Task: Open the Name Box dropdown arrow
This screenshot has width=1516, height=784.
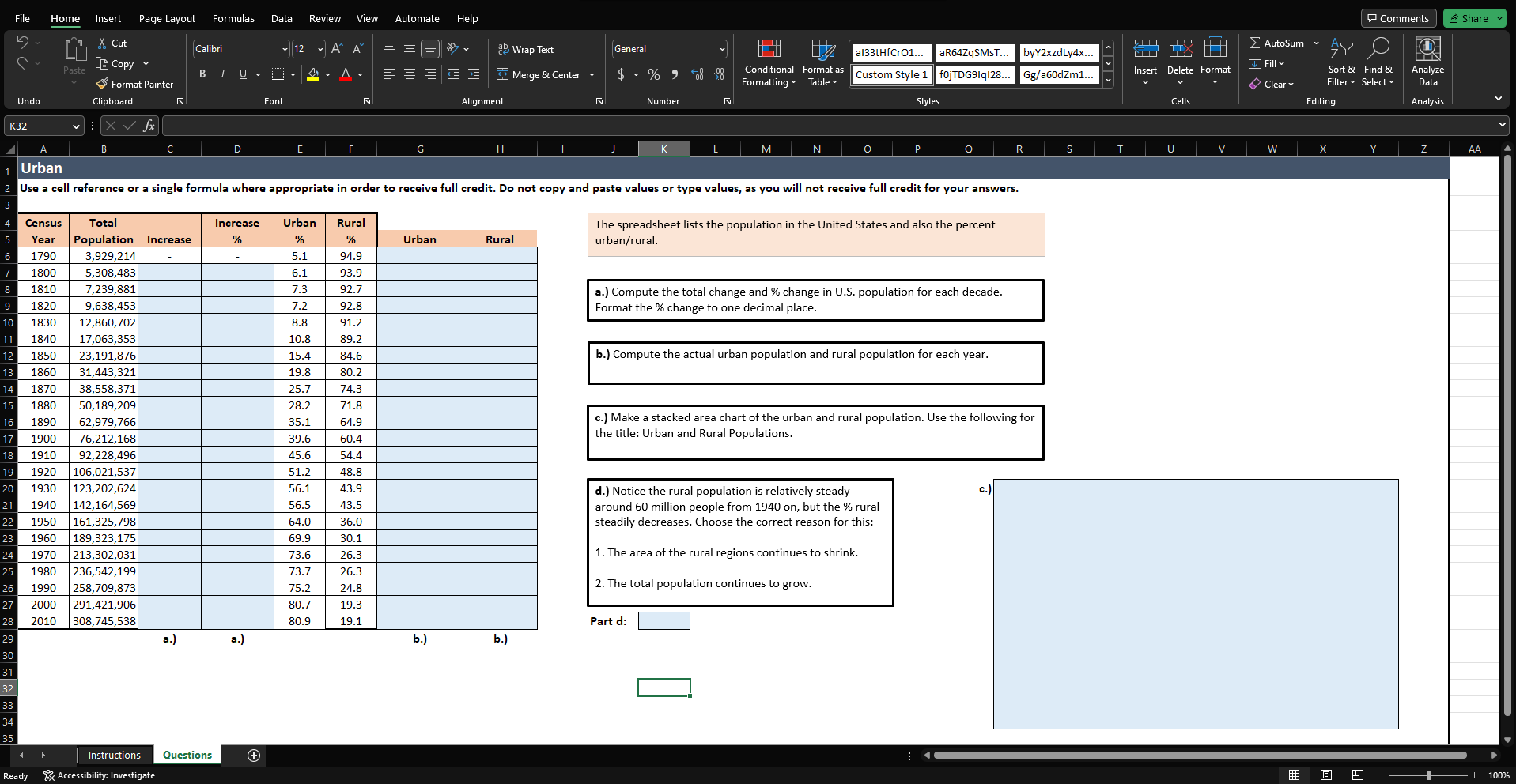Action: coord(76,126)
